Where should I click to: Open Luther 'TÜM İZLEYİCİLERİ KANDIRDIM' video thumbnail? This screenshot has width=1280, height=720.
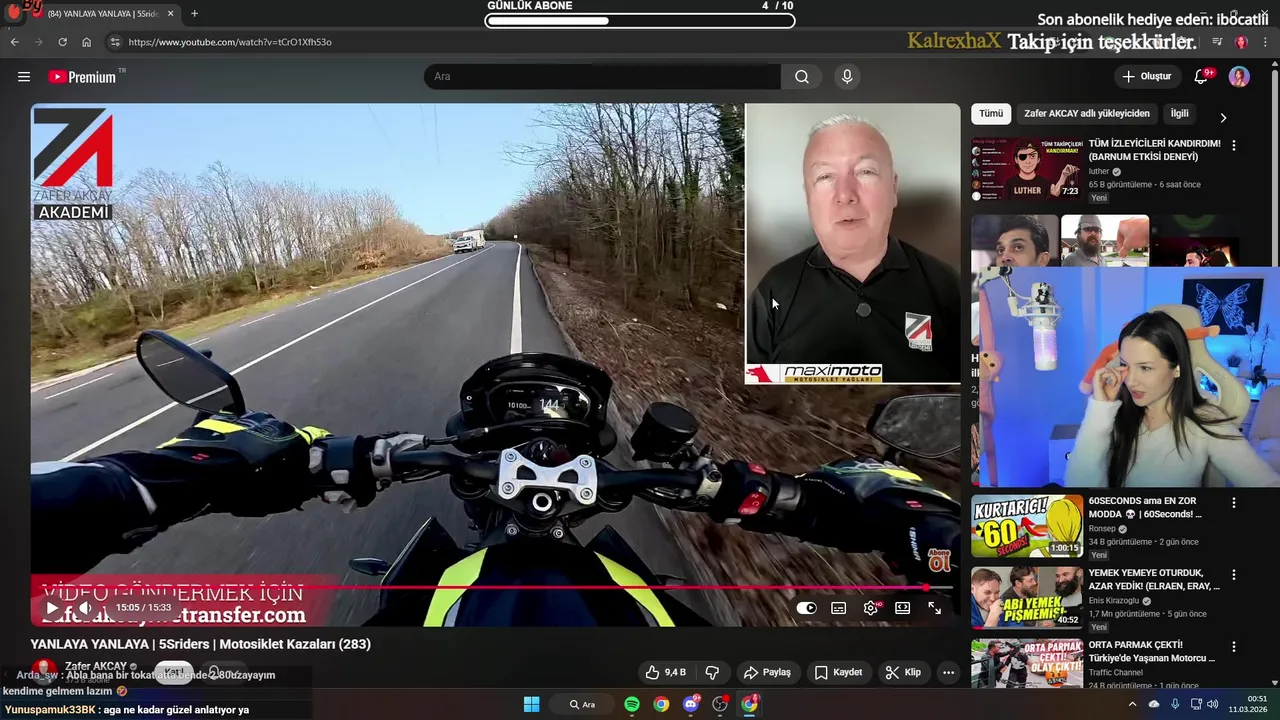[1027, 168]
